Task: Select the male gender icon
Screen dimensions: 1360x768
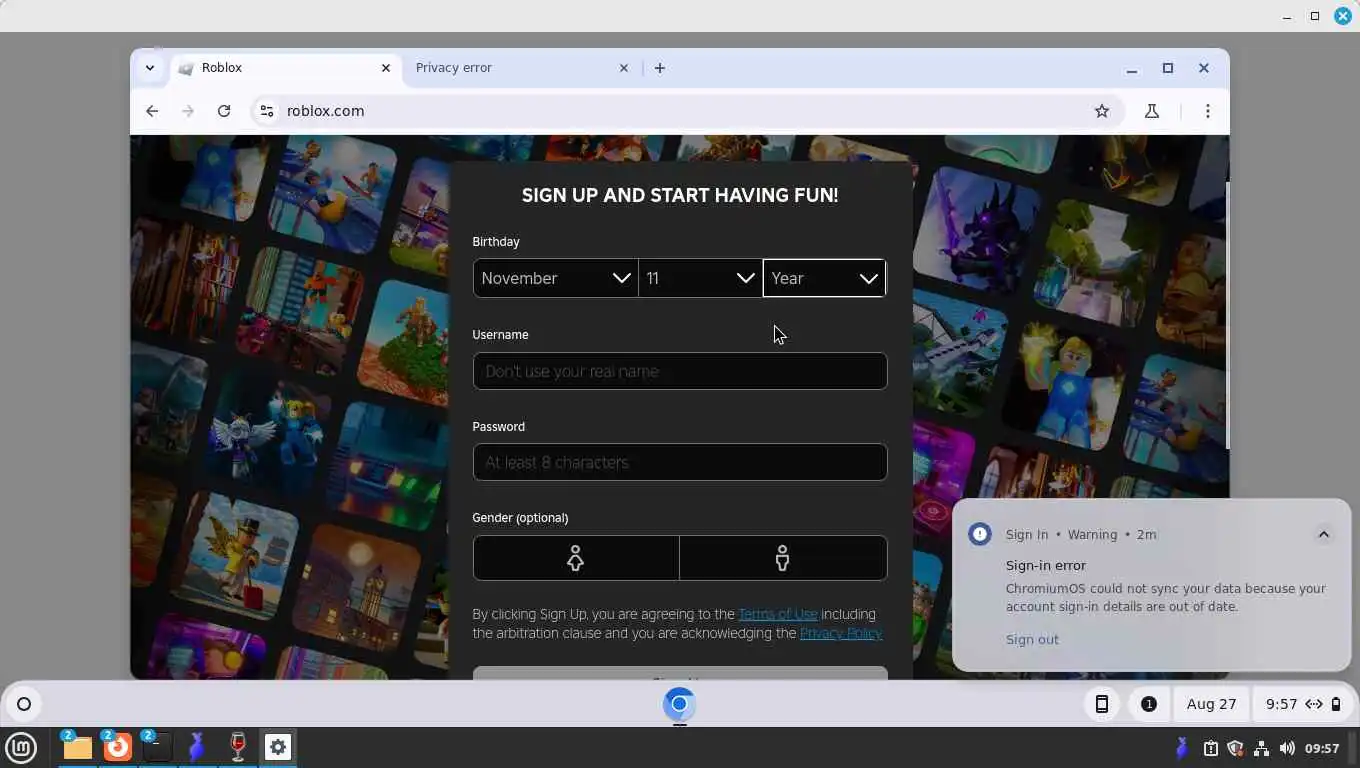Action: click(x=783, y=558)
